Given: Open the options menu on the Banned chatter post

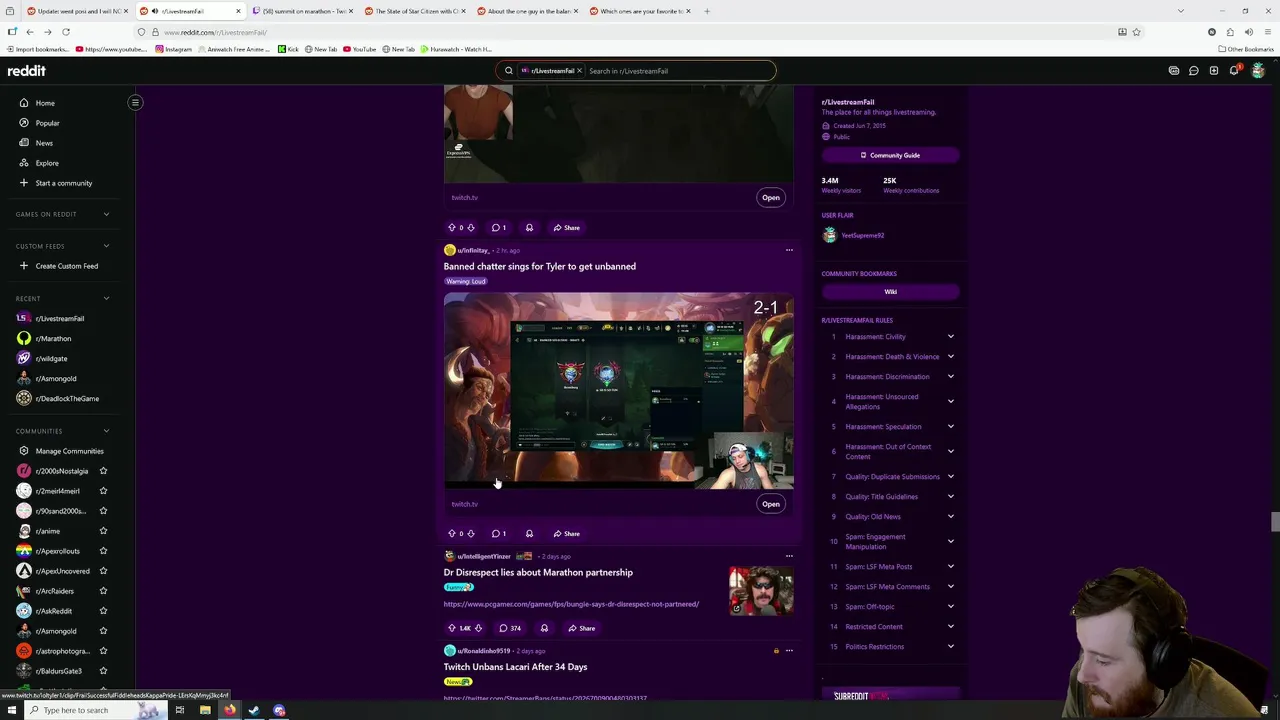Looking at the screenshot, I should coord(789,250).
